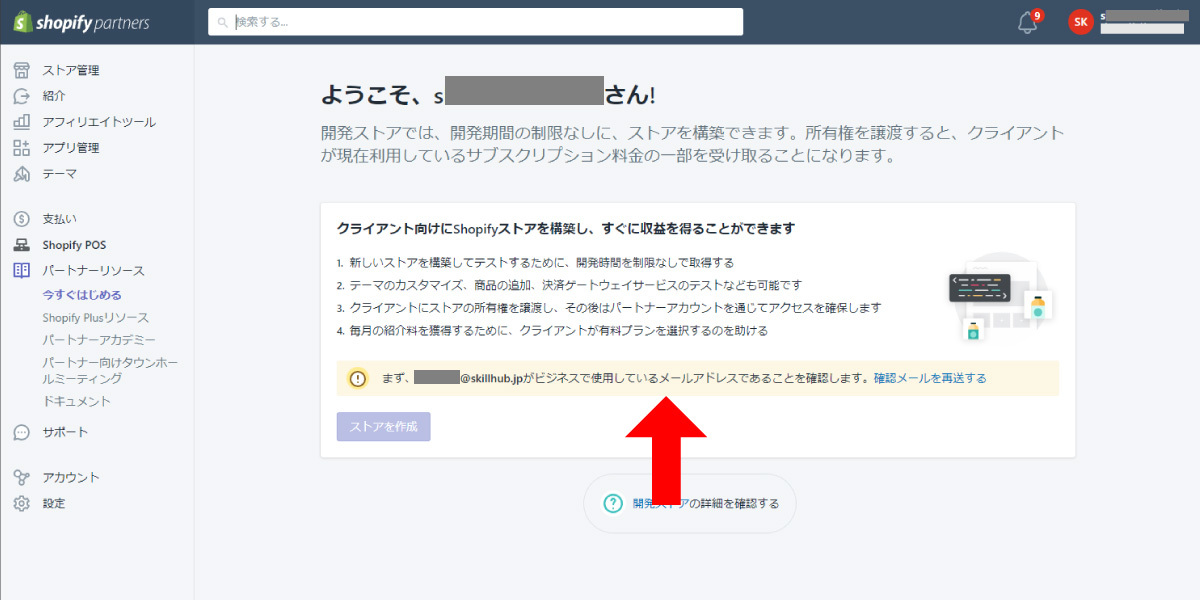Open 設定 menu label
The image size is (1200, 600).
click(x=54, y=503)
